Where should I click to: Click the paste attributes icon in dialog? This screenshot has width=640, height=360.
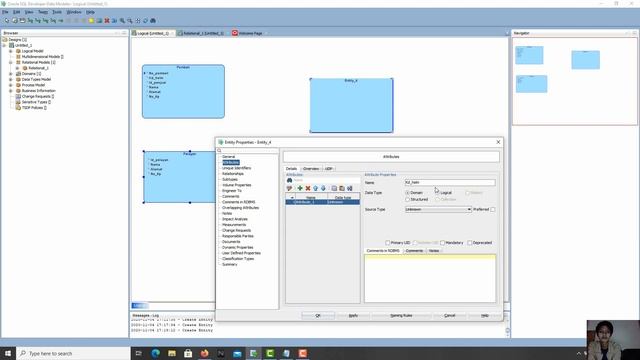[x=342, y=188]
